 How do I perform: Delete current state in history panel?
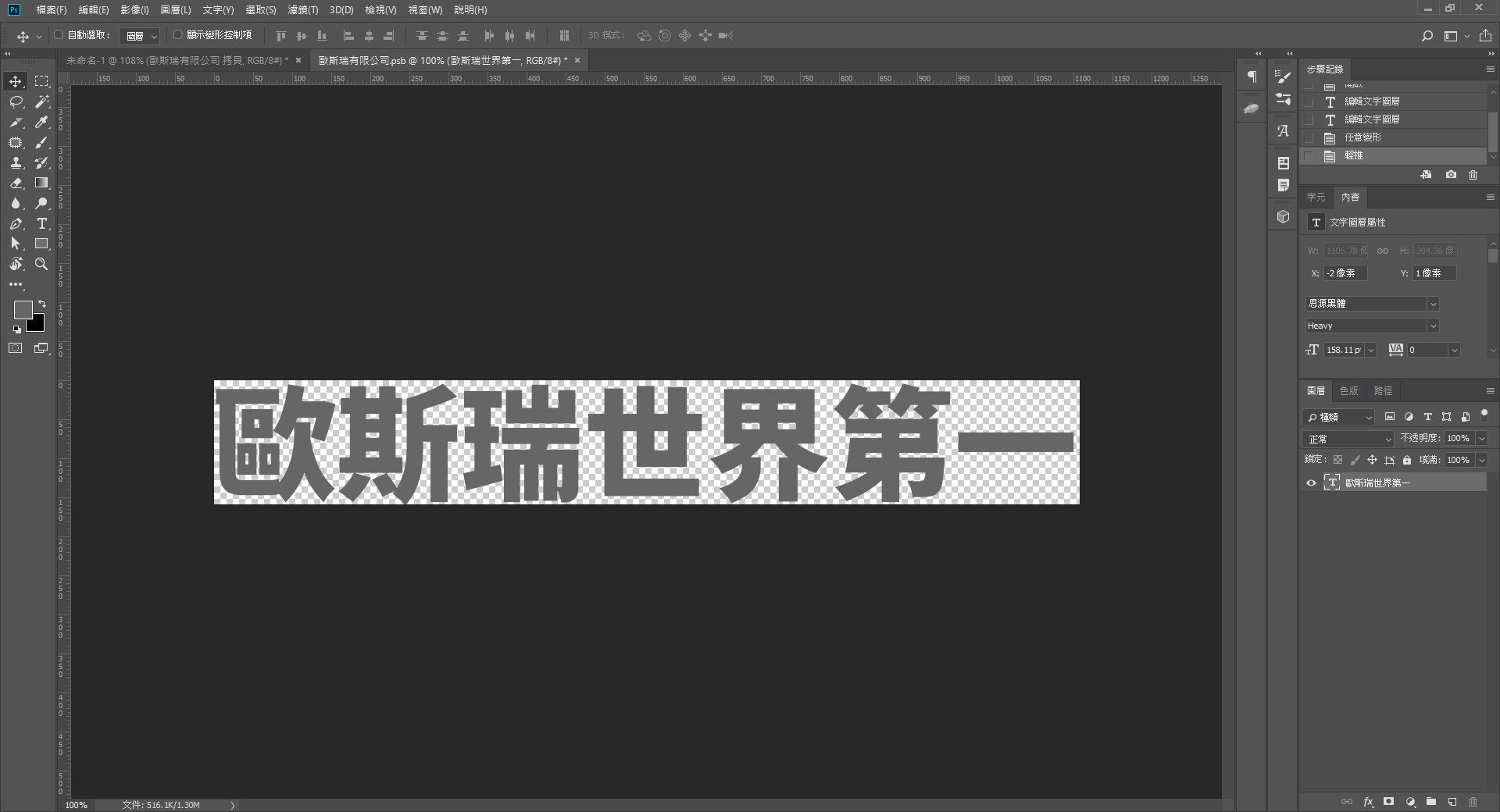coord(1473,175)
